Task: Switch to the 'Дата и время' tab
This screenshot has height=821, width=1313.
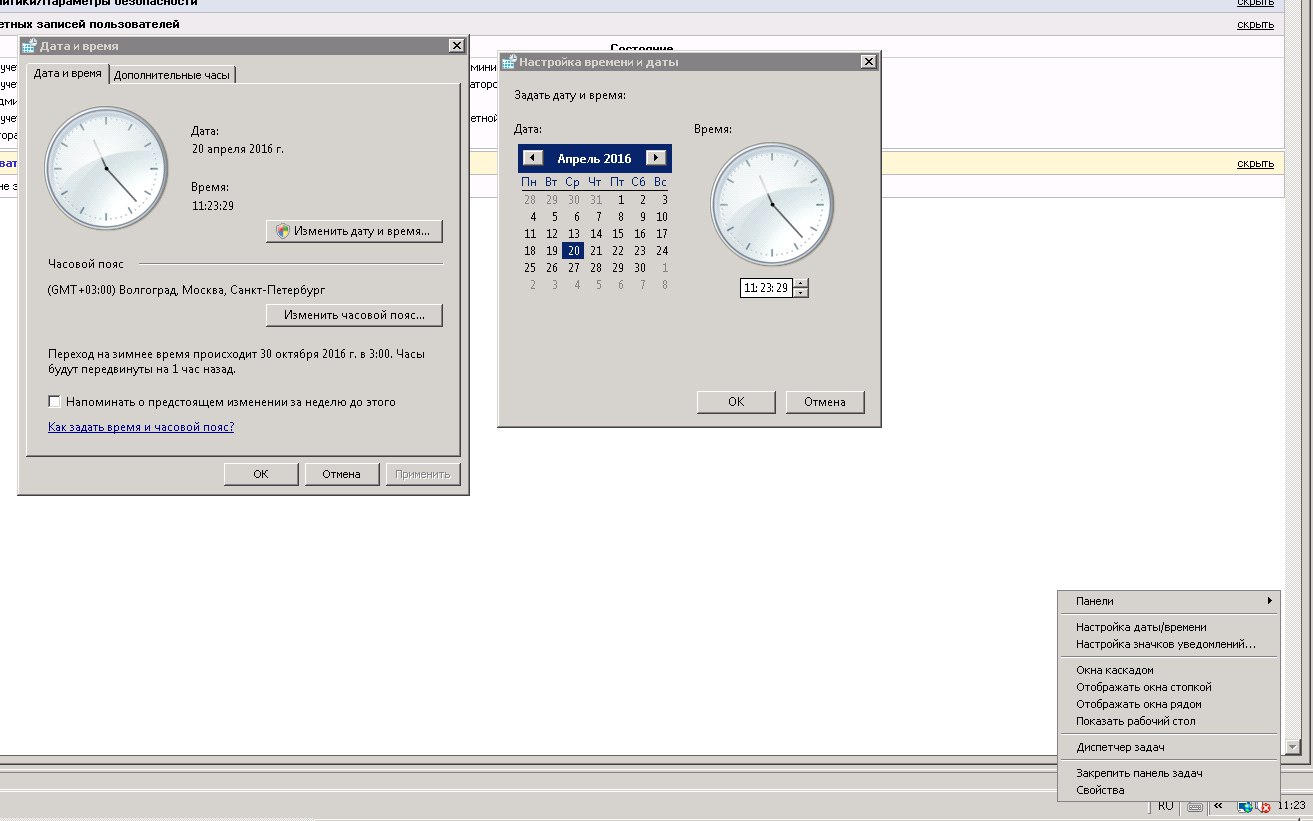Action: pos(67,73)
